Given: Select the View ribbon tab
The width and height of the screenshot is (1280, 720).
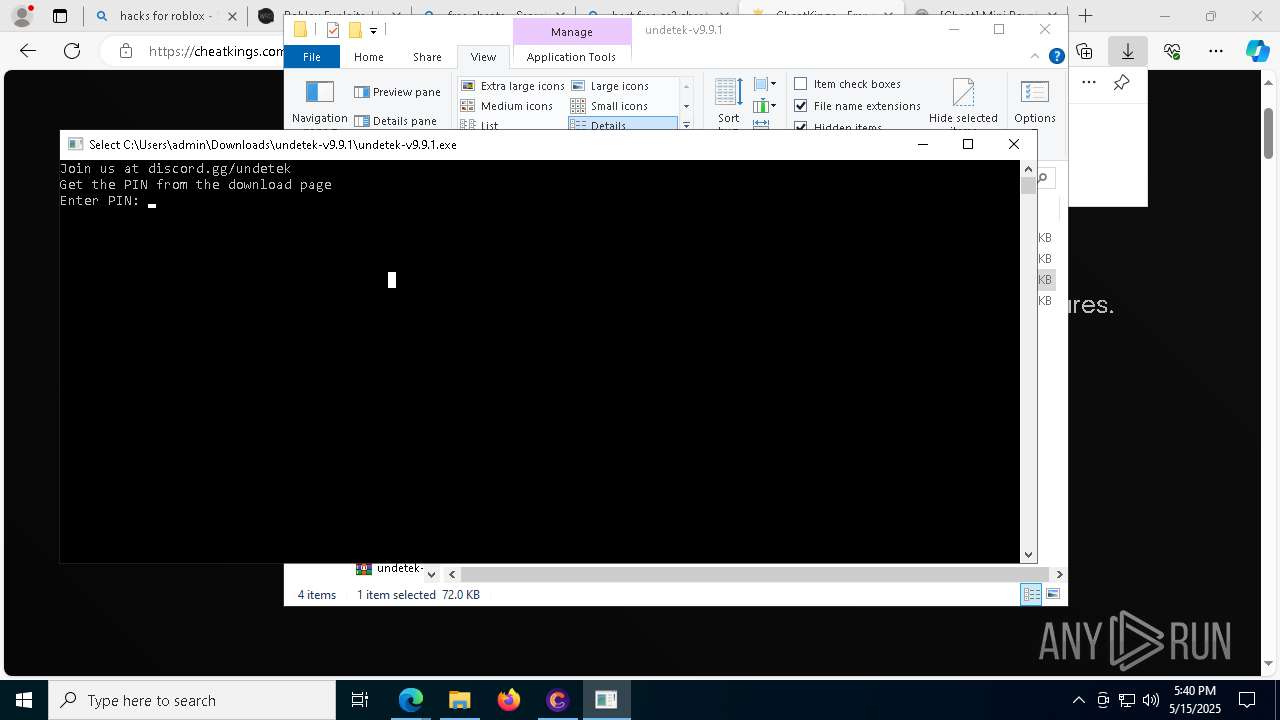Looking at the screenshot, I should click(x=483, y=57).
